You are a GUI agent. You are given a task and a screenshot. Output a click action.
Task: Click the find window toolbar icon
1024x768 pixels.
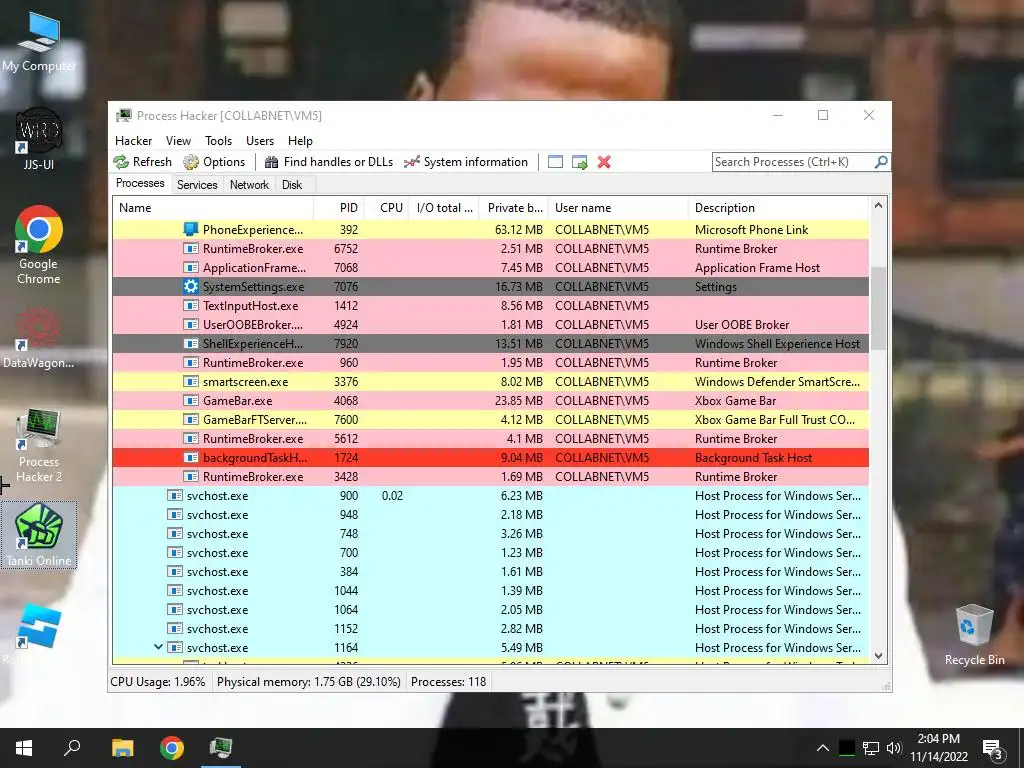pos(555,162)
